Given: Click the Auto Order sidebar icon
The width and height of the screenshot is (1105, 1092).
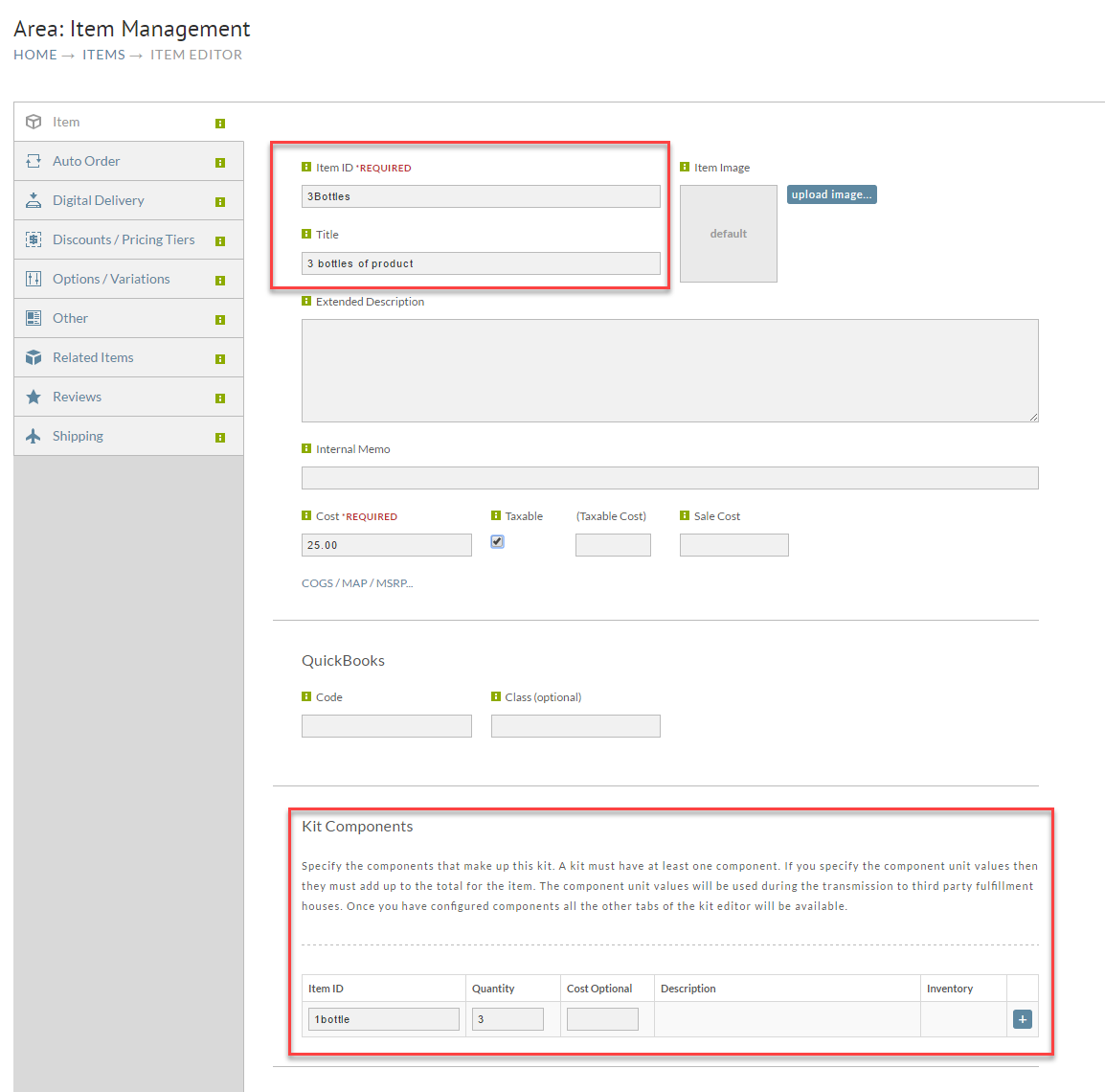Looking at the screenshot, I should click(34, 162).
